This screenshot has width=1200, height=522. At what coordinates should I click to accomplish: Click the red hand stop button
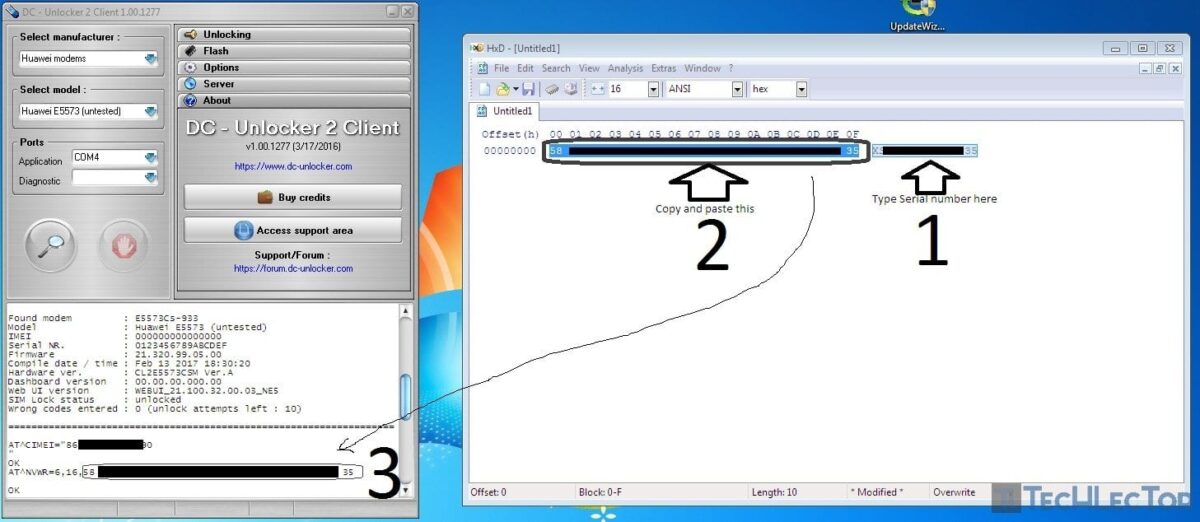pos(123,244)
